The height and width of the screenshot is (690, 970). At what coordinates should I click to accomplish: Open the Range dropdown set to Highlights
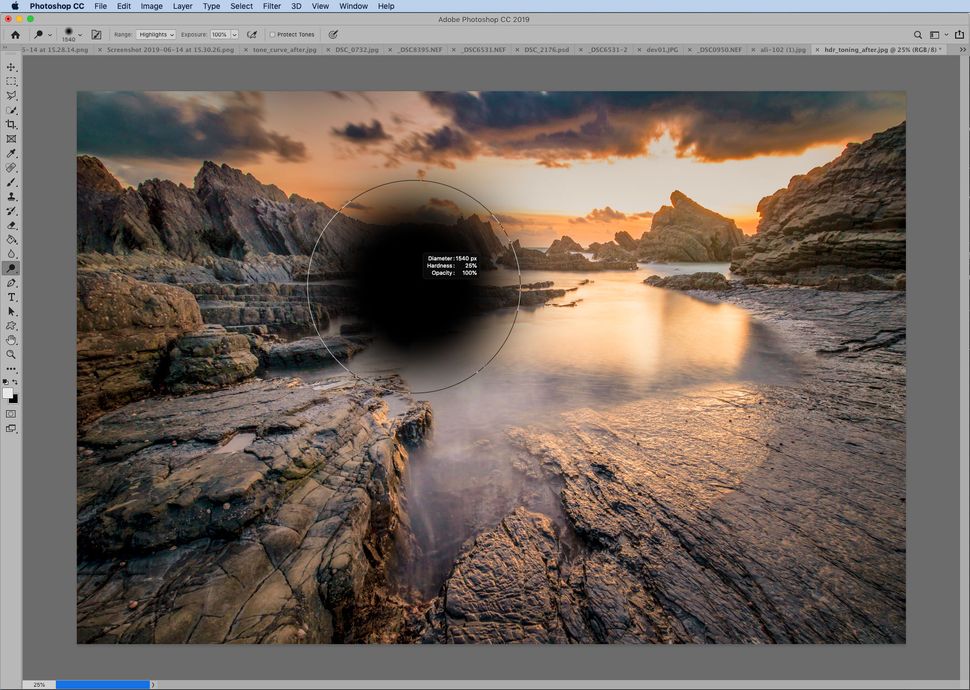click(x=155, y=34)
